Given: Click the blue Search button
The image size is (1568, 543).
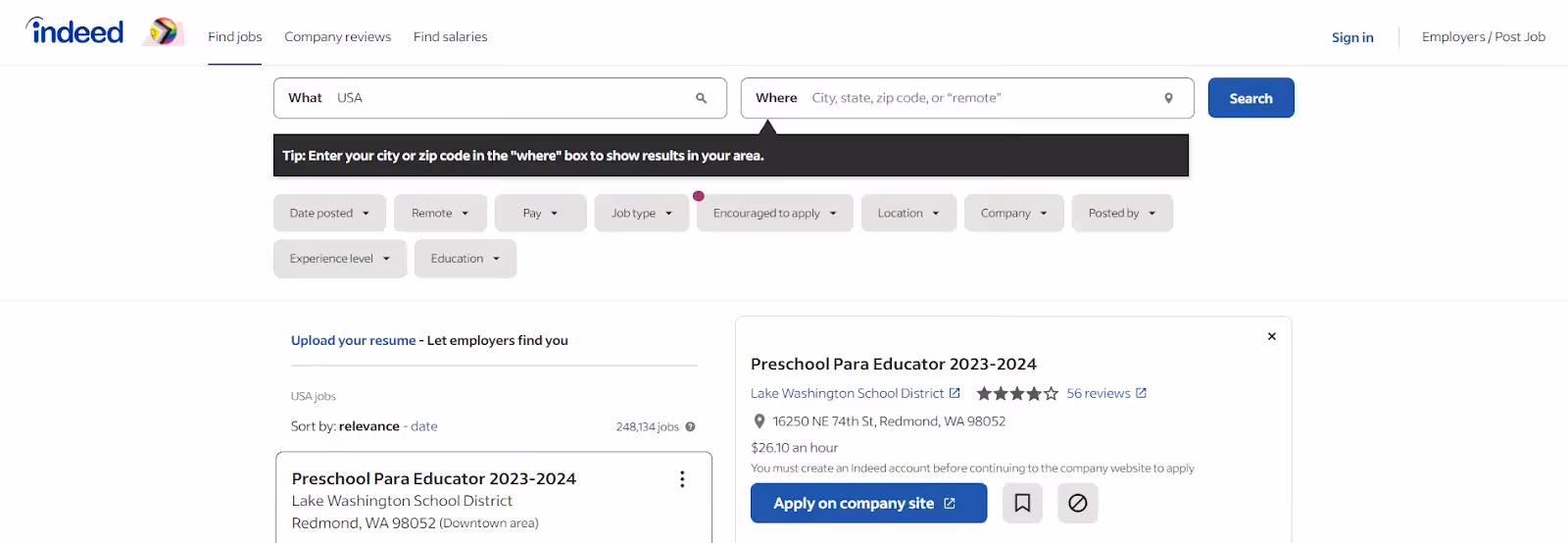Looking at the screenshot, I should click(x=1250, y=98).
